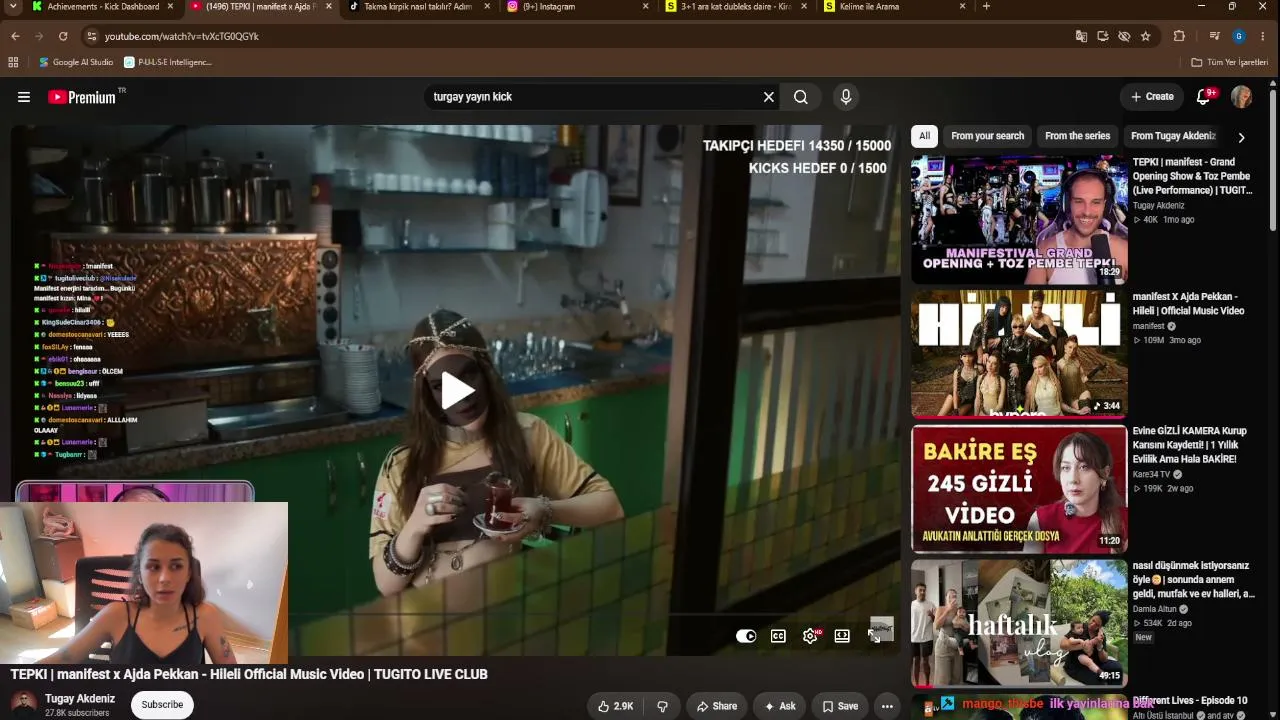Open Tugay Akdeniz channel avatar
Image resolution: width=1280 pixels, height=720 pixels.
[24, 704]
